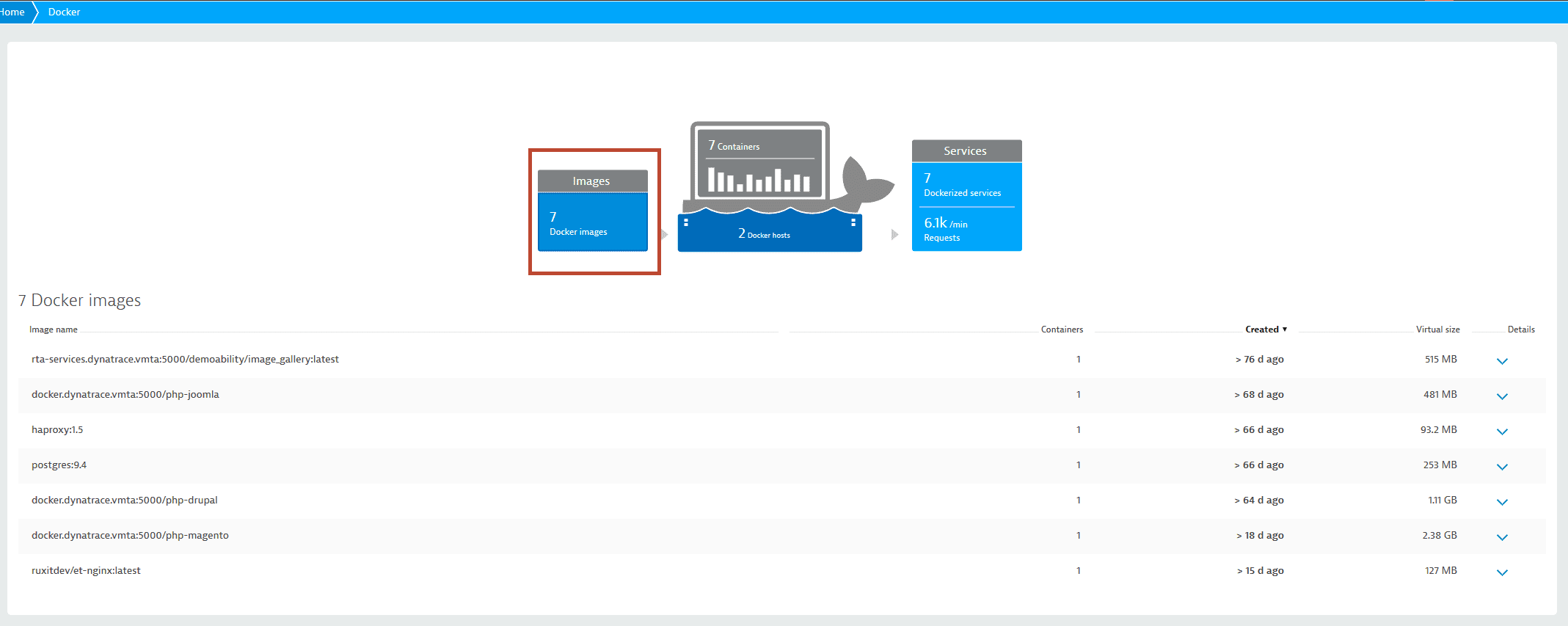The image size is (1568, 626).
Task: Expand details for image_gallery:latest row
Action: [1502, 361]
